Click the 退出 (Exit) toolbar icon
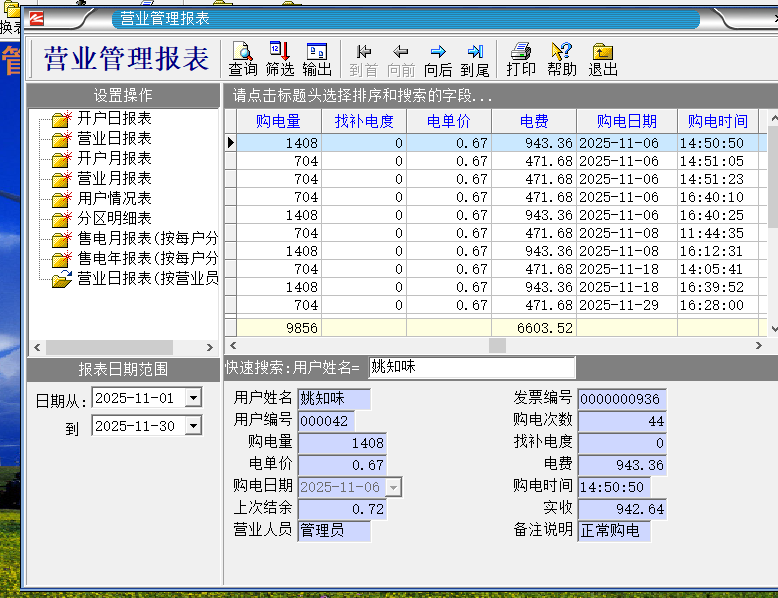Viewport: 778px width, 598px height. pos(603,59)
